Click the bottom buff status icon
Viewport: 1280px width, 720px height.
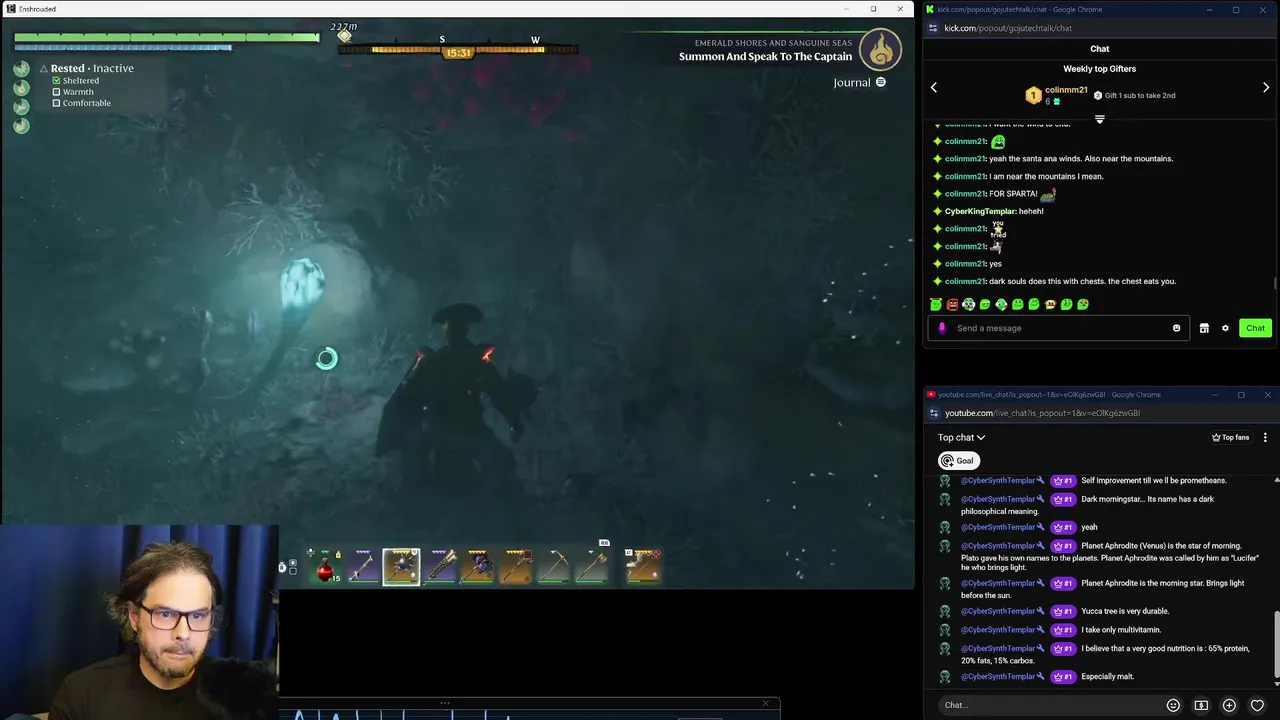(21, 126)
